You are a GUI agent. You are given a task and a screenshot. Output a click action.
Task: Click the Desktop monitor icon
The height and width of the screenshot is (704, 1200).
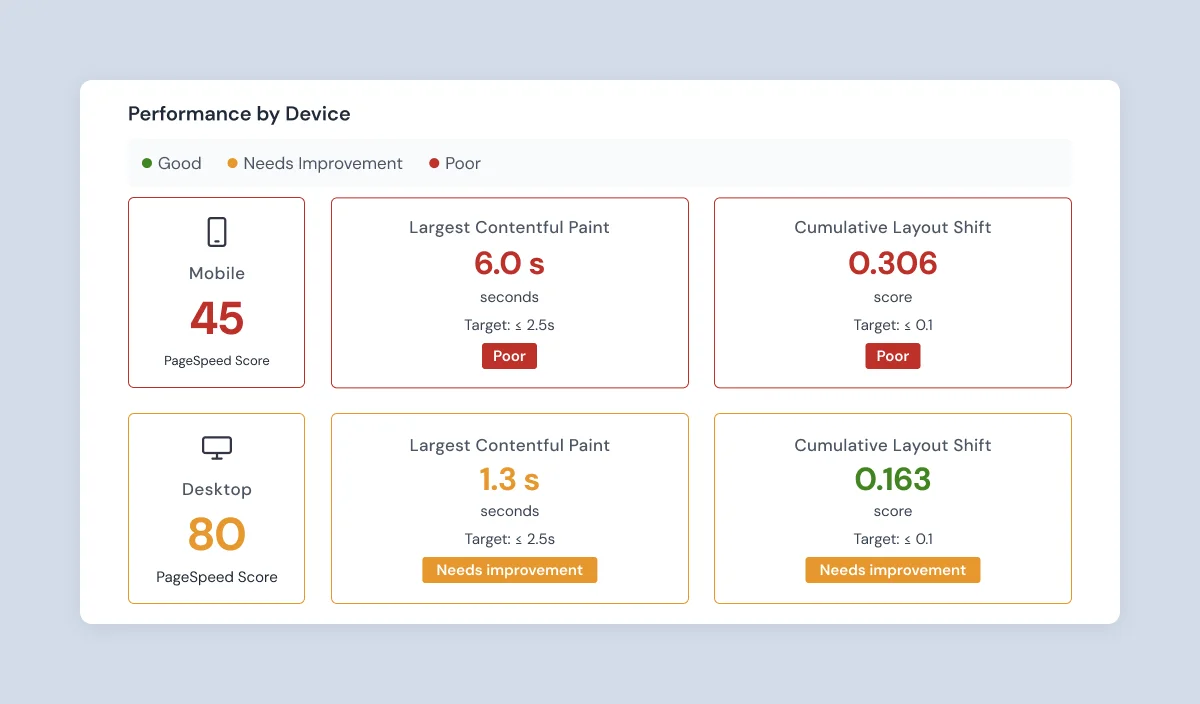tap(216, 448)
